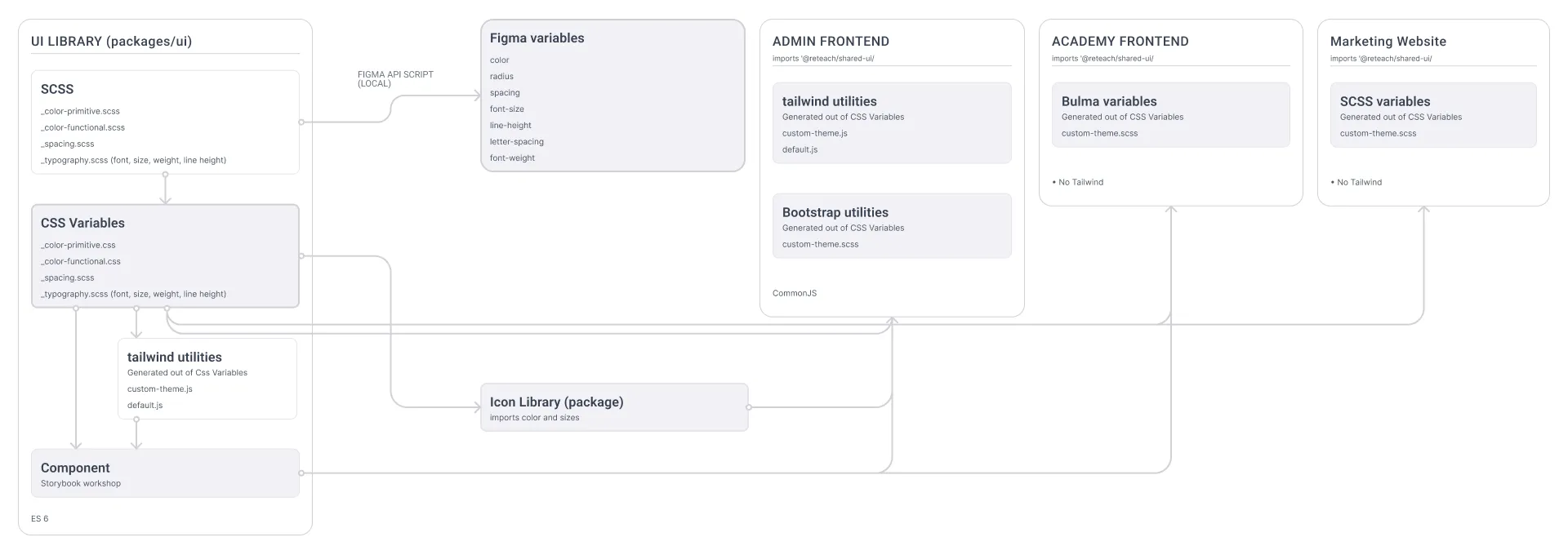Click the font-weight entry under Figma variables

coord(512,158)
